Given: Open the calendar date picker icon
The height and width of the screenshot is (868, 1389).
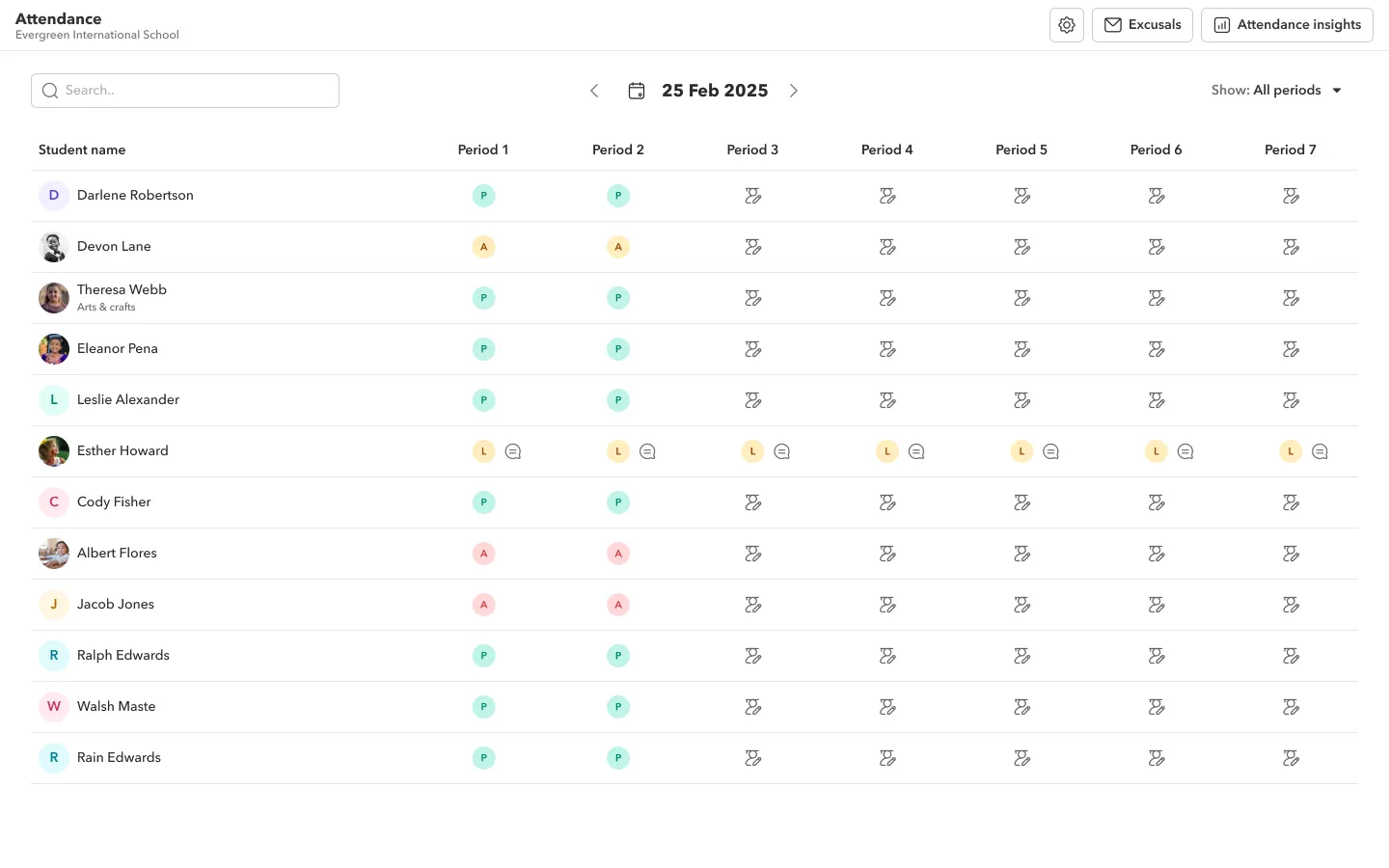Looking at the screenshot, I should tap(637, 90).
